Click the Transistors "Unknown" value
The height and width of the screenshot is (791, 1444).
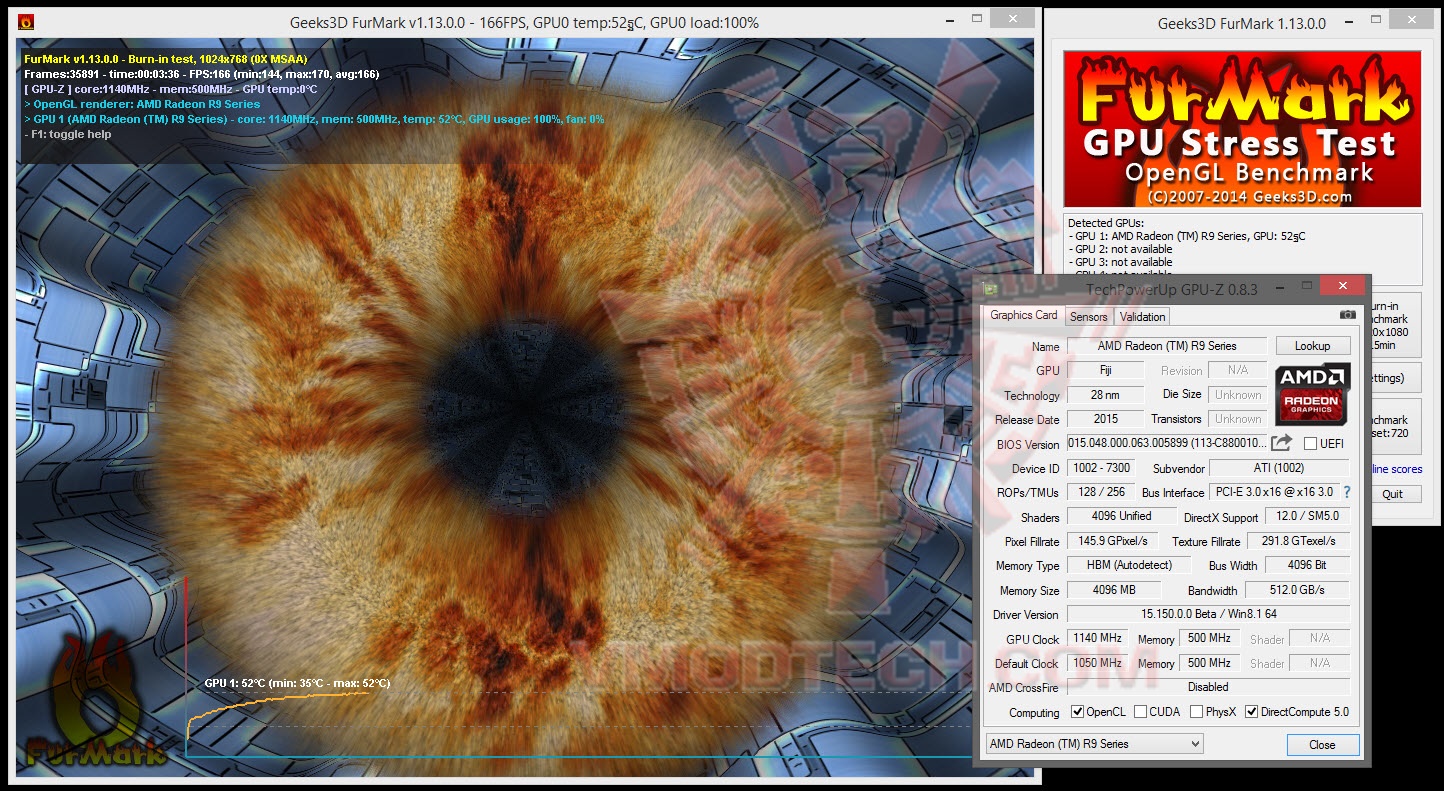1238,419
